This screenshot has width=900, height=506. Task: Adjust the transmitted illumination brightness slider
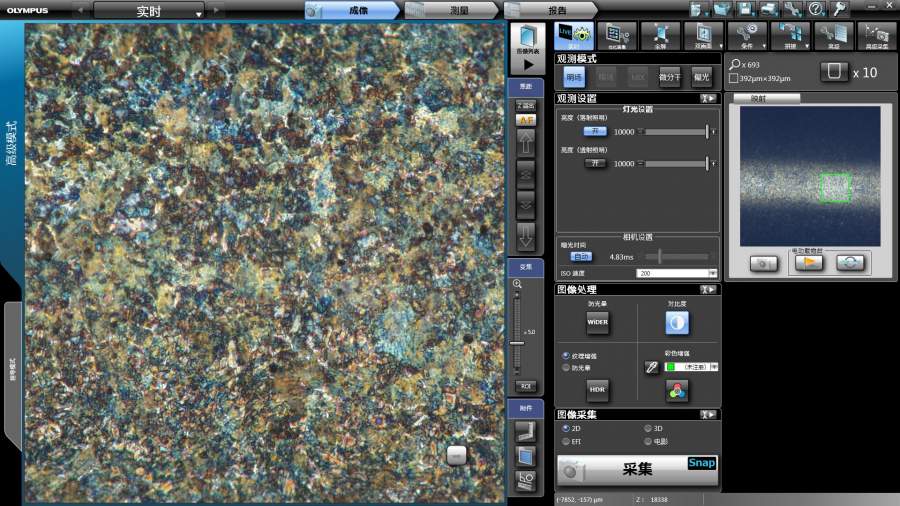(x=676, y=164)
